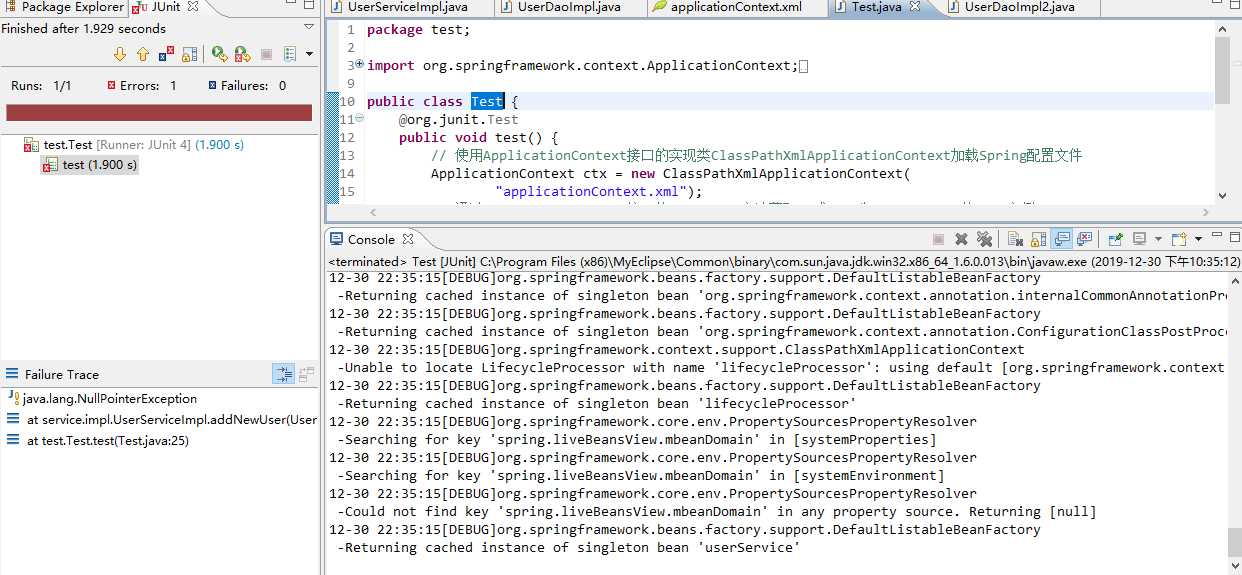Toggle show console on standard out change

[1062, 239]
